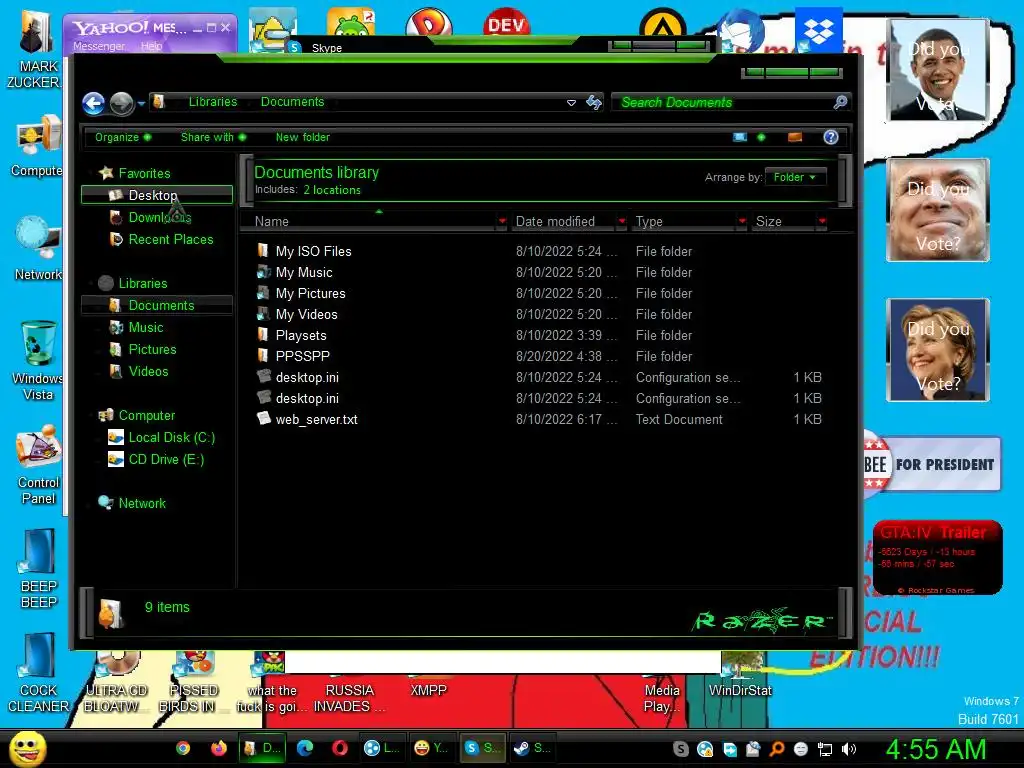Open Help with the question mark icon
Image resolution: width=1024 pixels, height=768 pixels.
(831, 137)
